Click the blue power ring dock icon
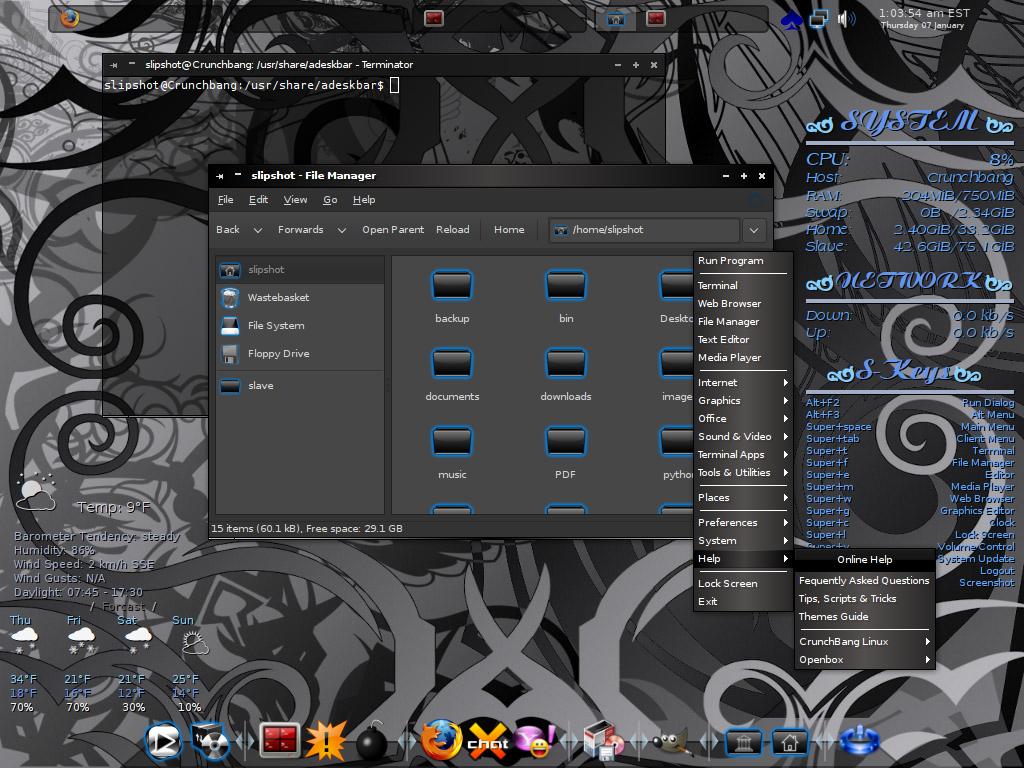Image resolution: width=1024 pixels, height=768 pixels. point(859,741)
